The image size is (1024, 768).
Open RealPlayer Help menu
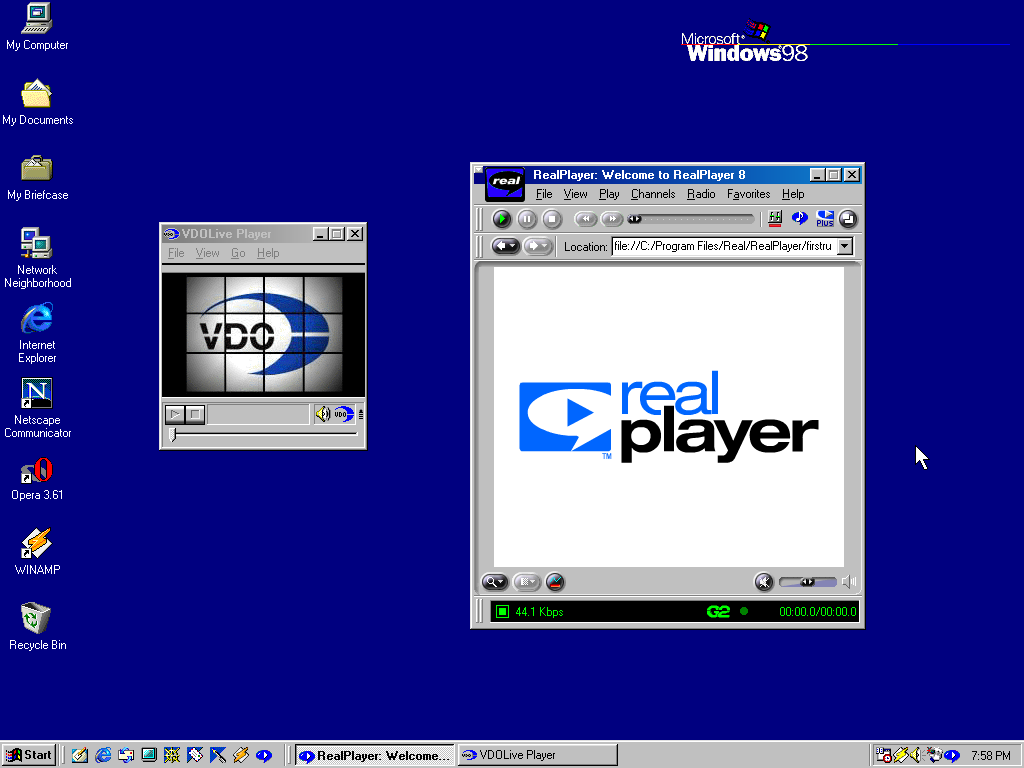pos(793,194)
